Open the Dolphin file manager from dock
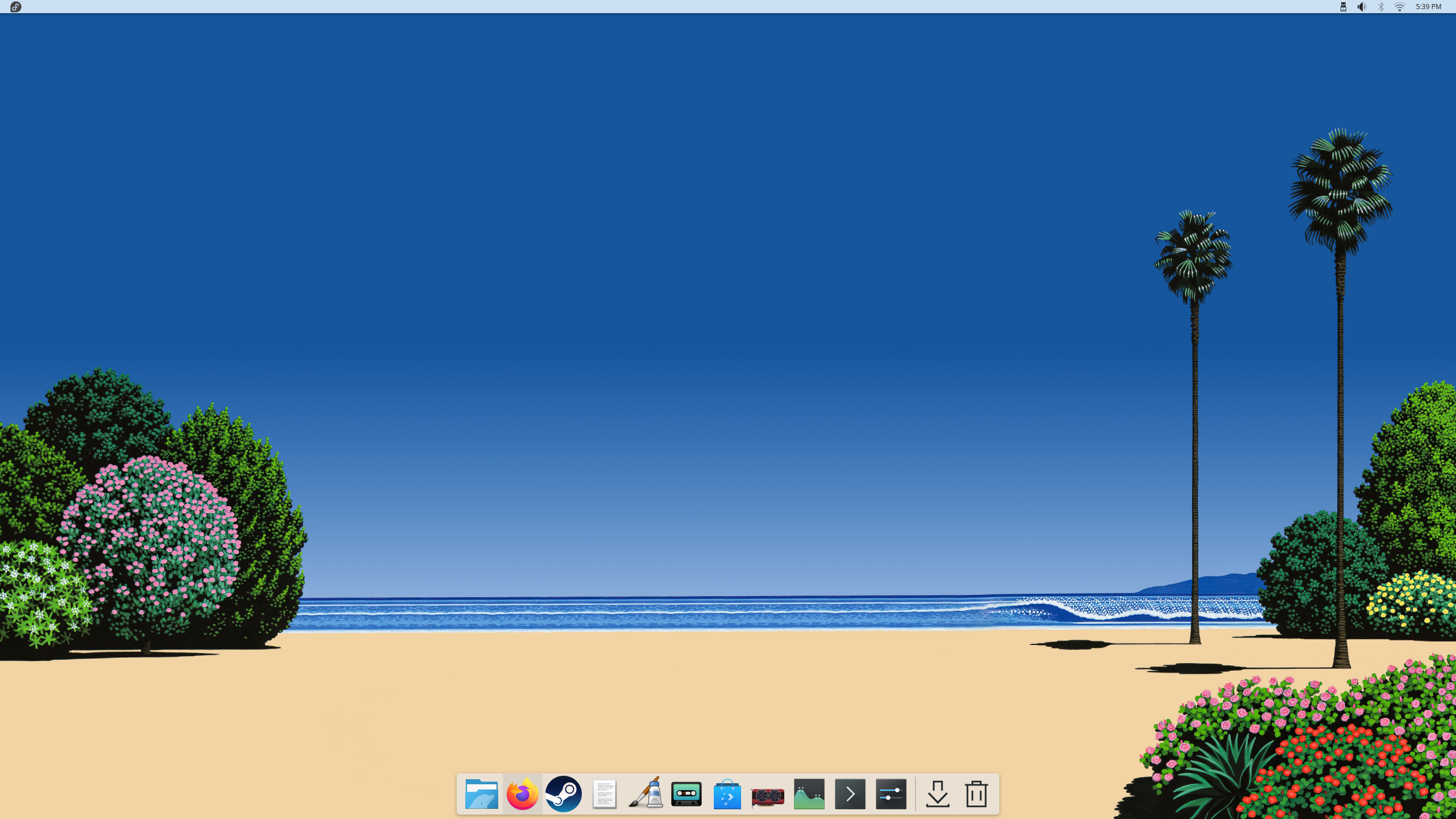 click(x=481, y=794)
